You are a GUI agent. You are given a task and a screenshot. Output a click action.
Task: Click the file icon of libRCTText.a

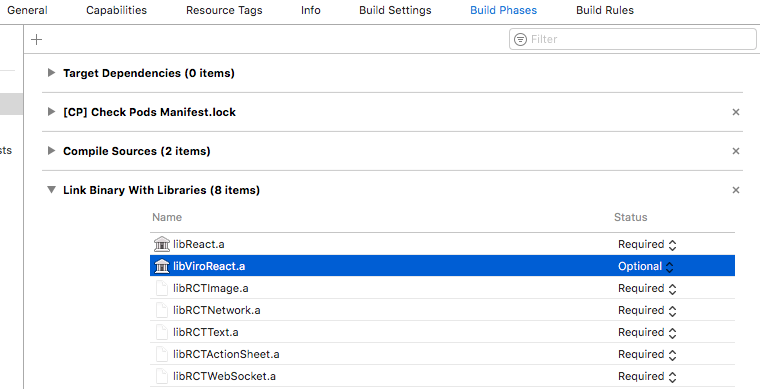[x=162, y=332]
